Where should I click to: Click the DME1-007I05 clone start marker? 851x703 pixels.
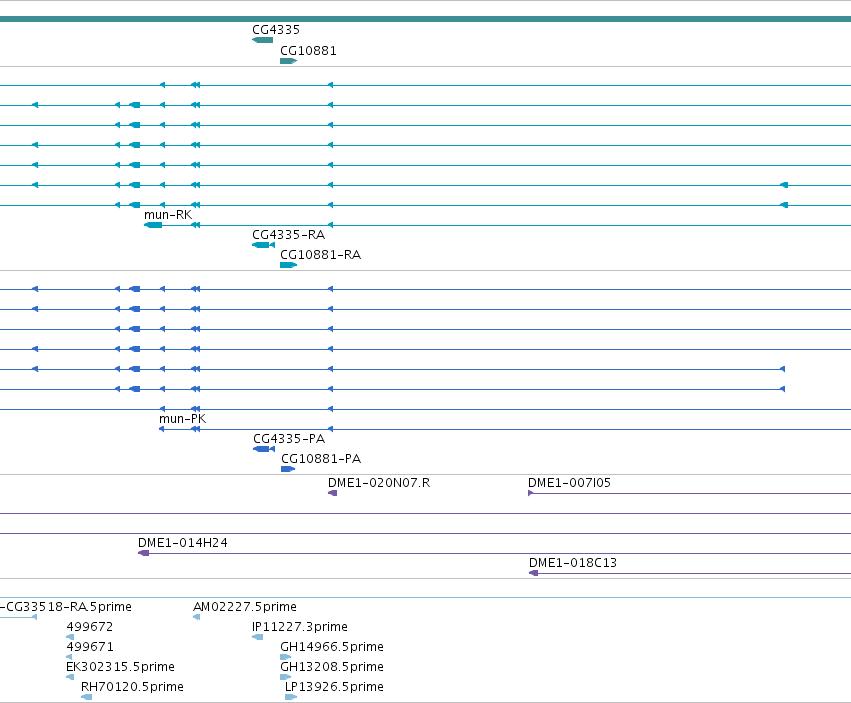pyautogui.click(x=531, y=493)
